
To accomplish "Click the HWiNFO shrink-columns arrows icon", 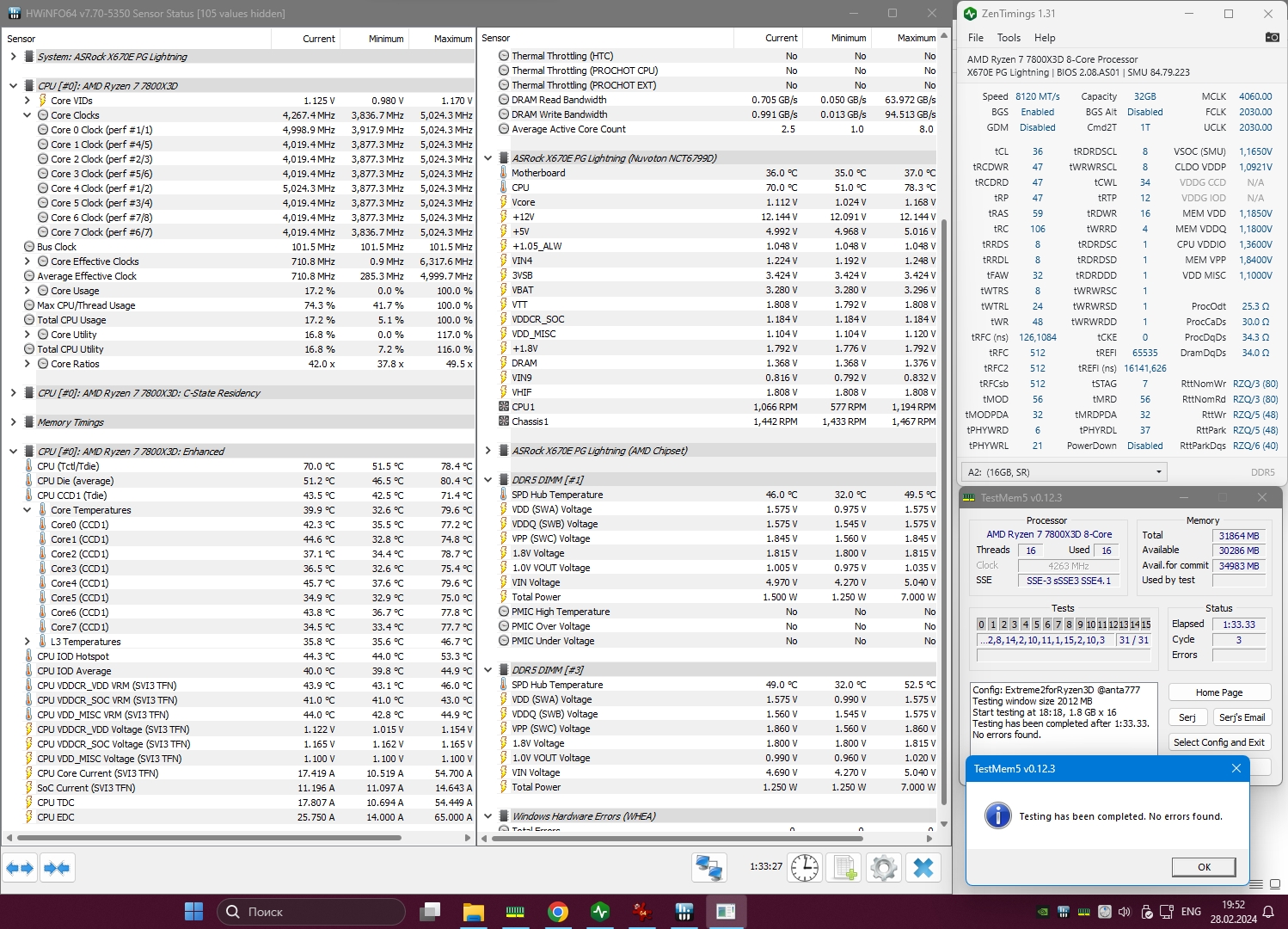I will click(57, 868).
